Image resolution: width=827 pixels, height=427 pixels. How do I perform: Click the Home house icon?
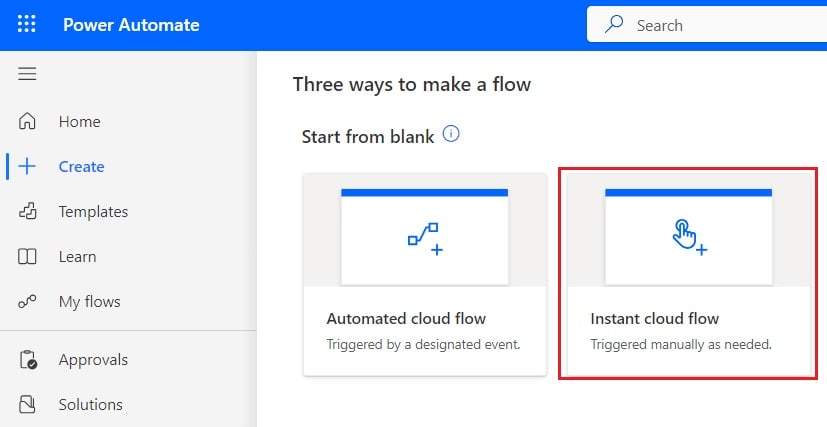tap(27, 121)
